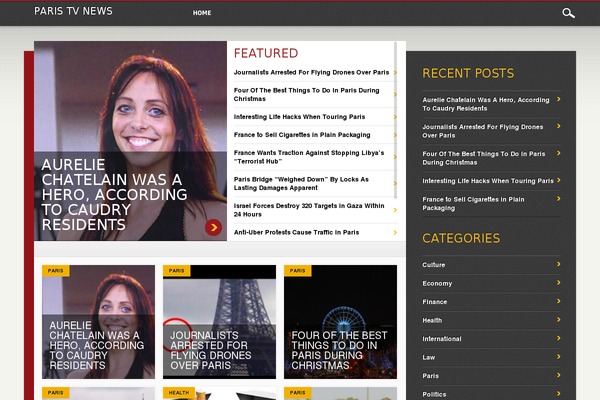Image resolution: width=600 pixels, height=400 pixels.
Task: Click the chevron in the Politics row
Action: pos(559,393)
